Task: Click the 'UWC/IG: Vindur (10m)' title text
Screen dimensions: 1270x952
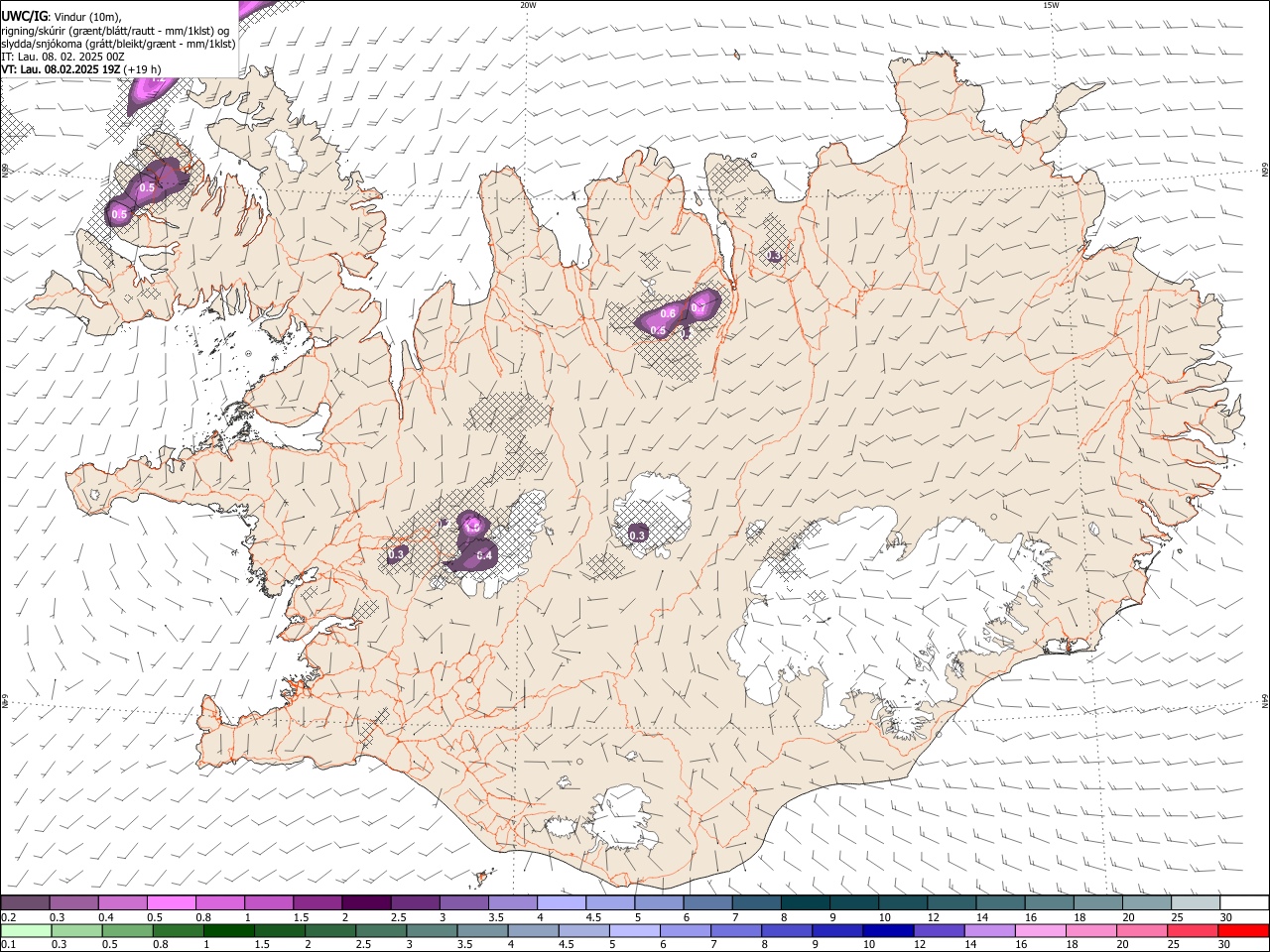Action: click(x=62, y=15)
